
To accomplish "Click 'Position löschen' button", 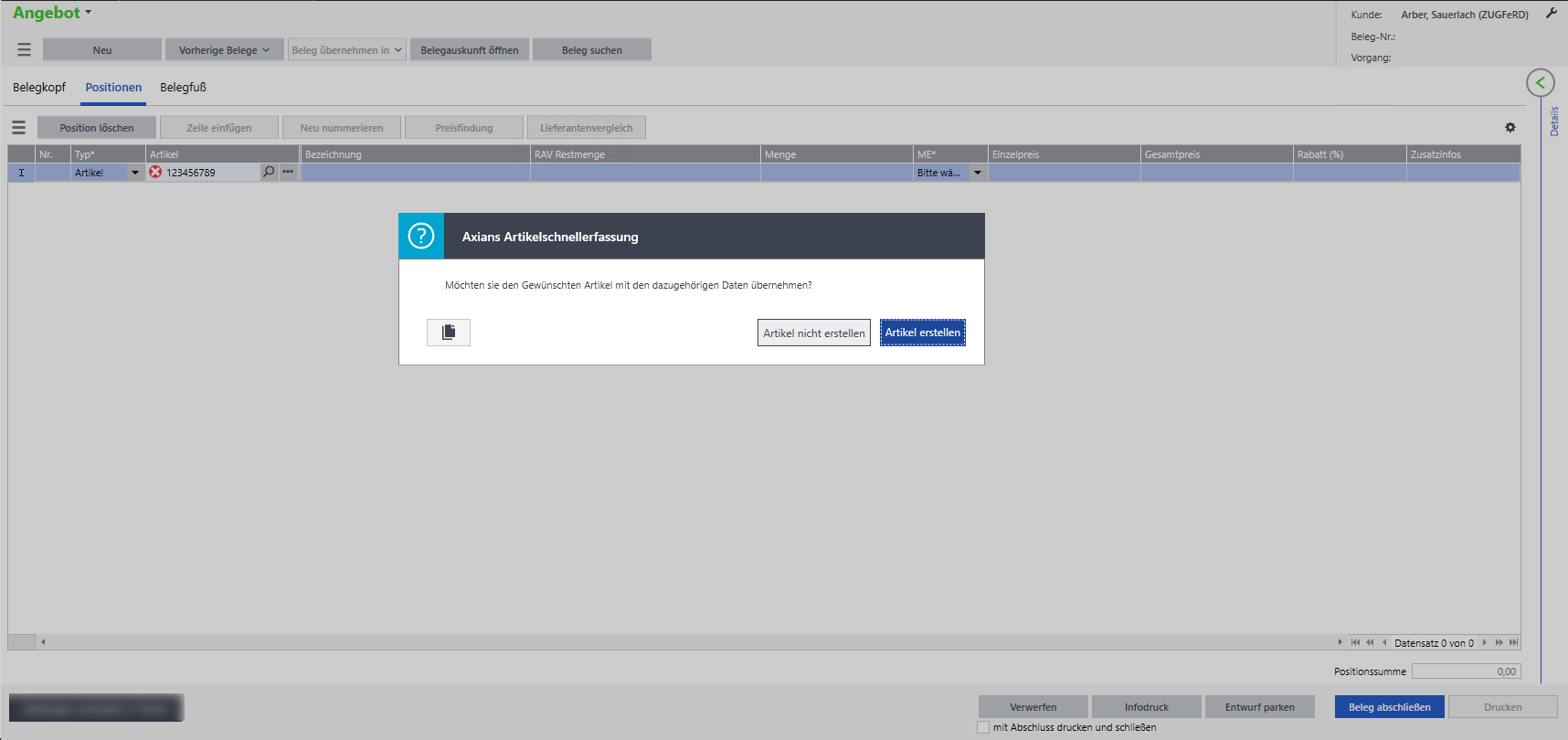I will click(x=97, y=128).
